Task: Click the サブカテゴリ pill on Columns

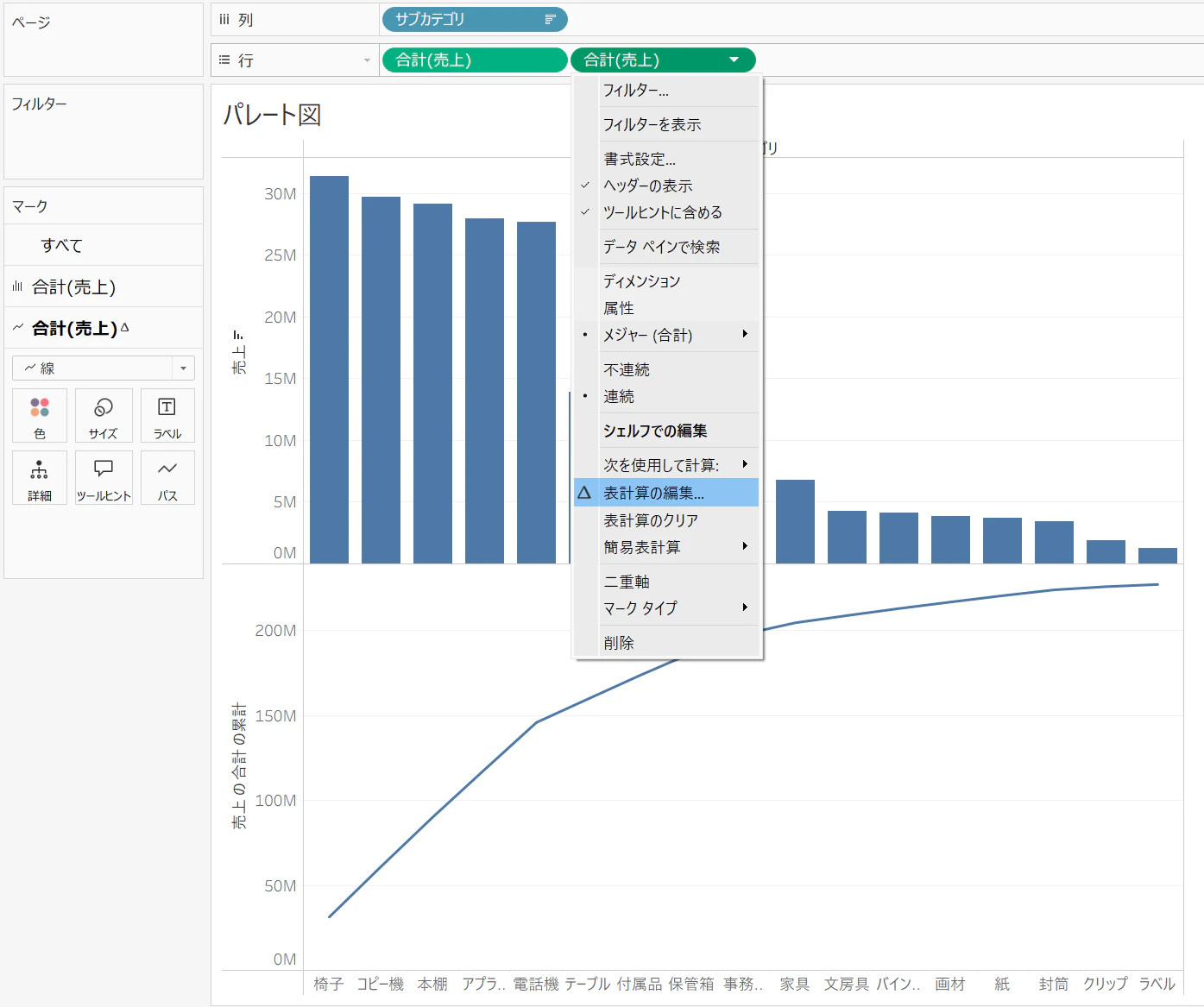Action: (475, 19)
